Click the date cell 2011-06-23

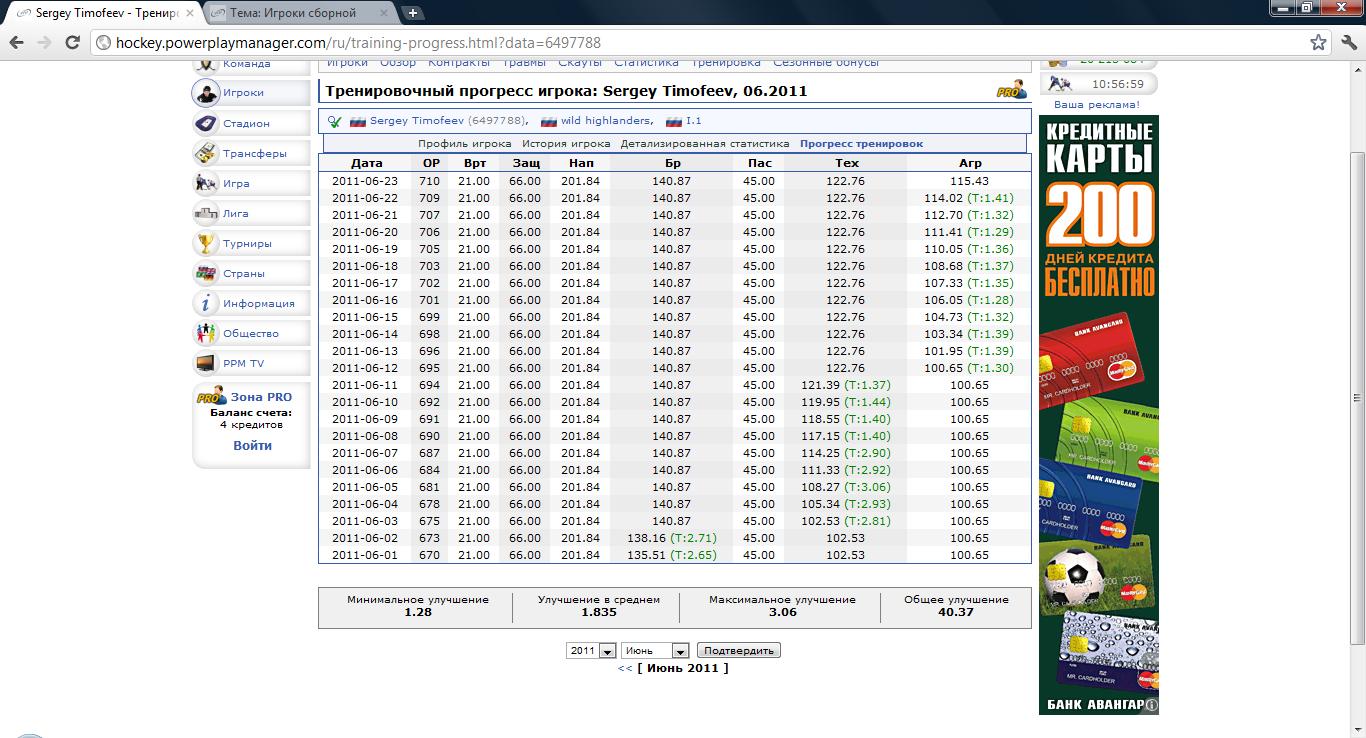coord(364,181)
